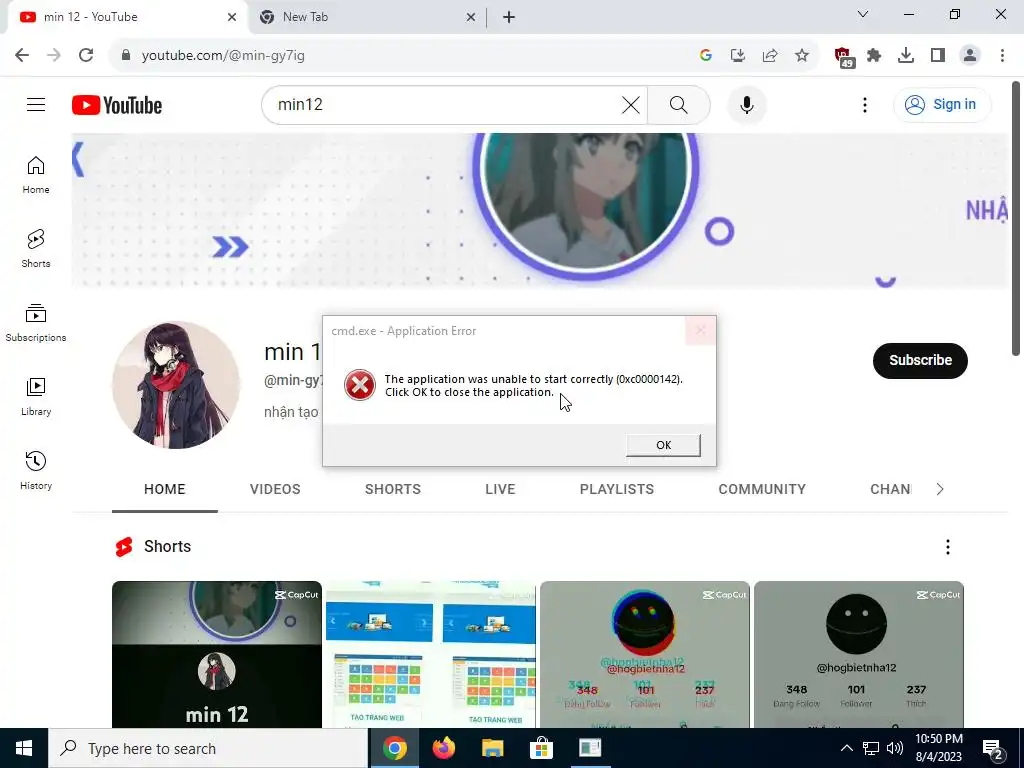Viewport: 1024px width, 768px height.
Task: Open Microsoft Store from the taskbar
Action: 541,748
